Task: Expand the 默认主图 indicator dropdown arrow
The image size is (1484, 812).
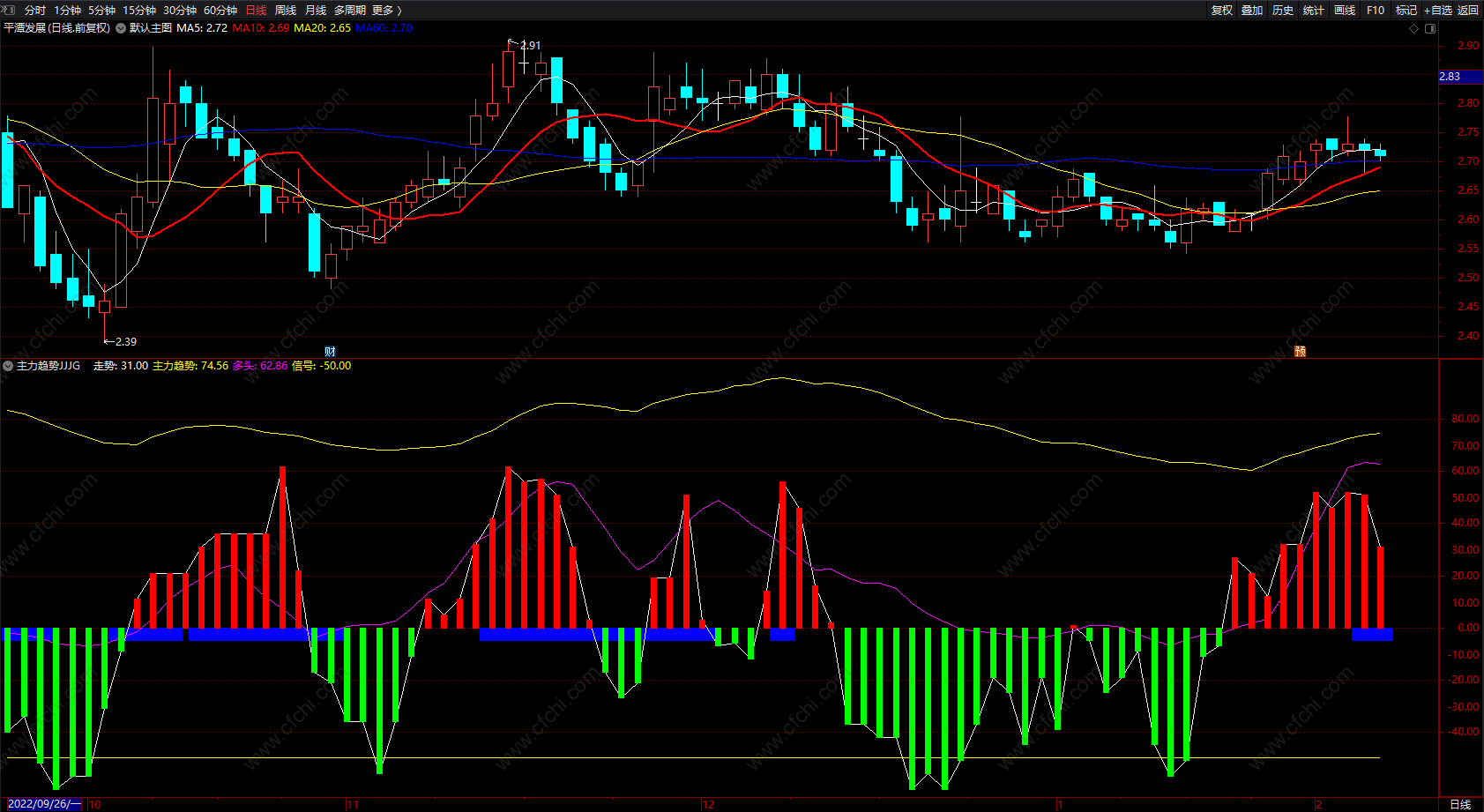Action: (121, 28)
